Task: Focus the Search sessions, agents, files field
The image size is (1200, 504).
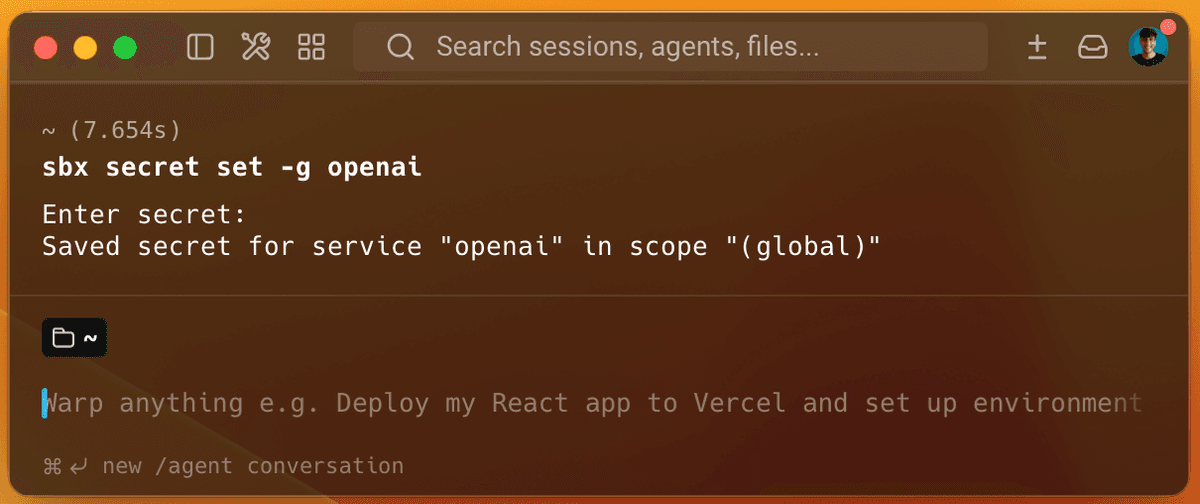Action: tap(670, 47)
